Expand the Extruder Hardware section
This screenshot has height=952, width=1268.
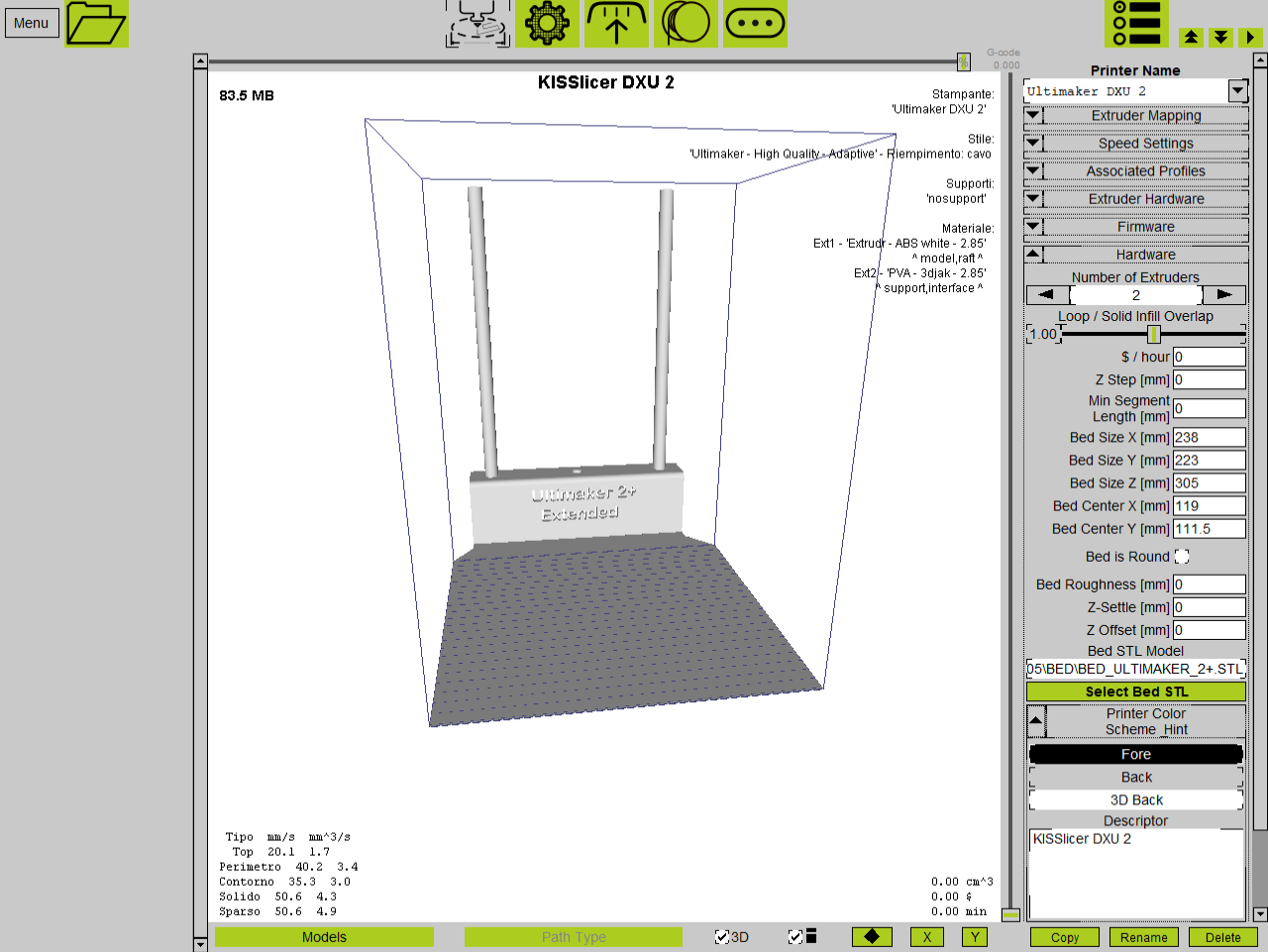click(1136, 199)
